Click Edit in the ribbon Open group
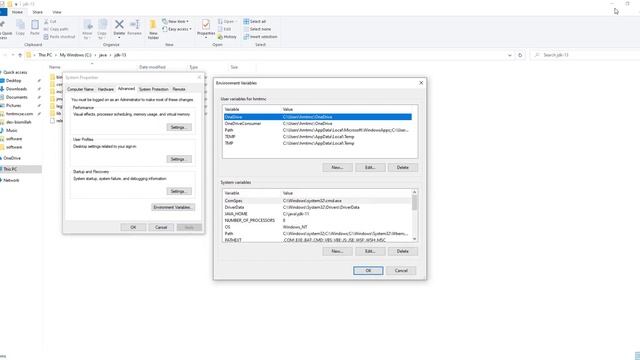 224,29
